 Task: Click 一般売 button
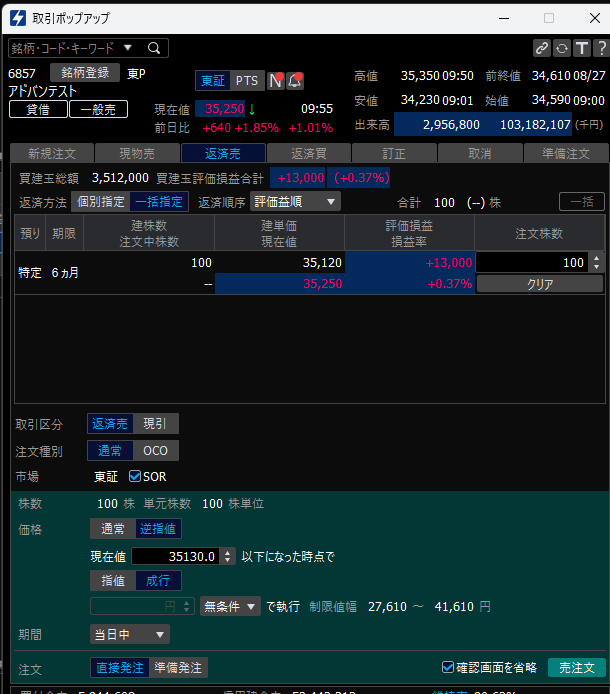click(x=98, y=109)
